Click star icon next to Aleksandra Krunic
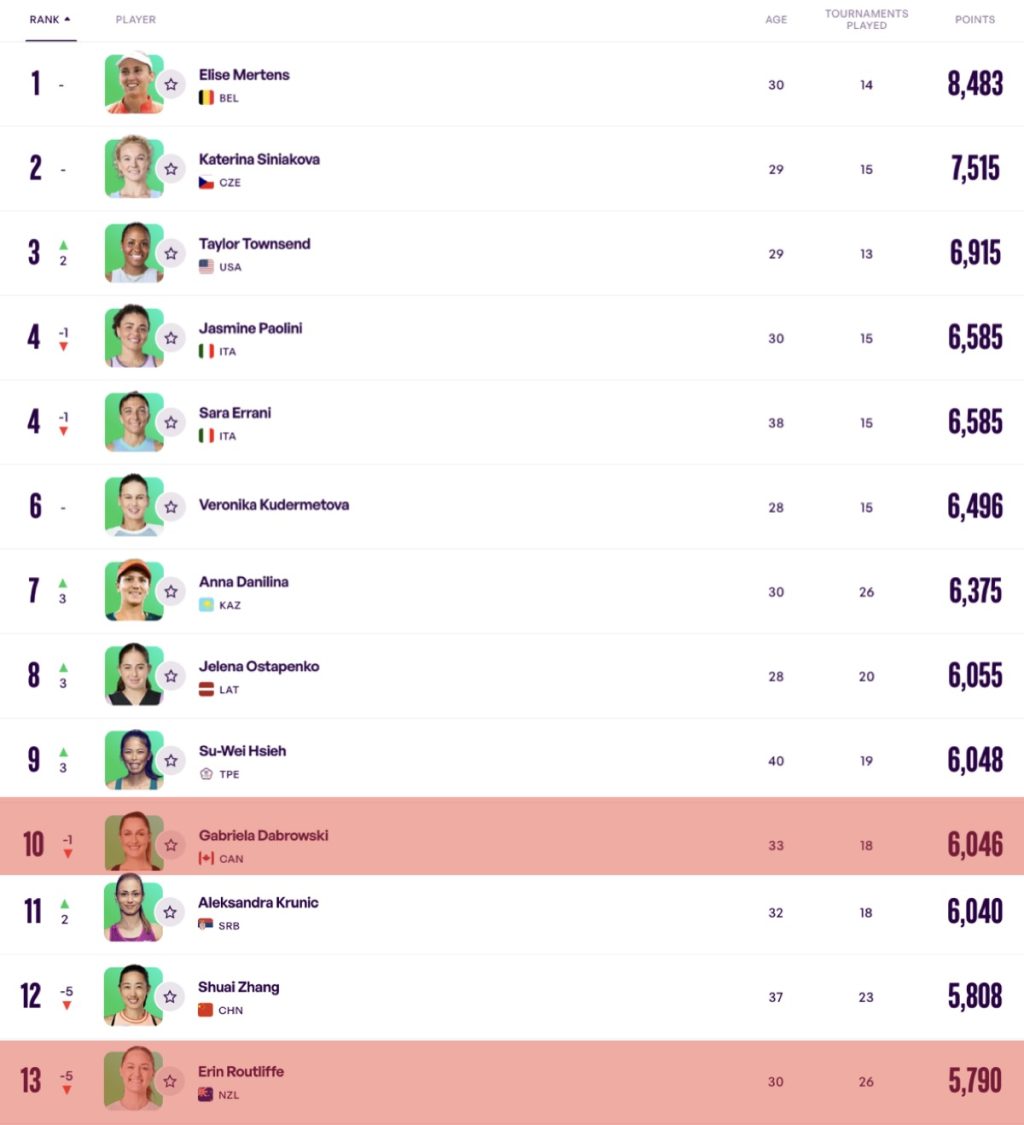The height and width of the screenshot is (1125, 1024). (x=171, y=912)
